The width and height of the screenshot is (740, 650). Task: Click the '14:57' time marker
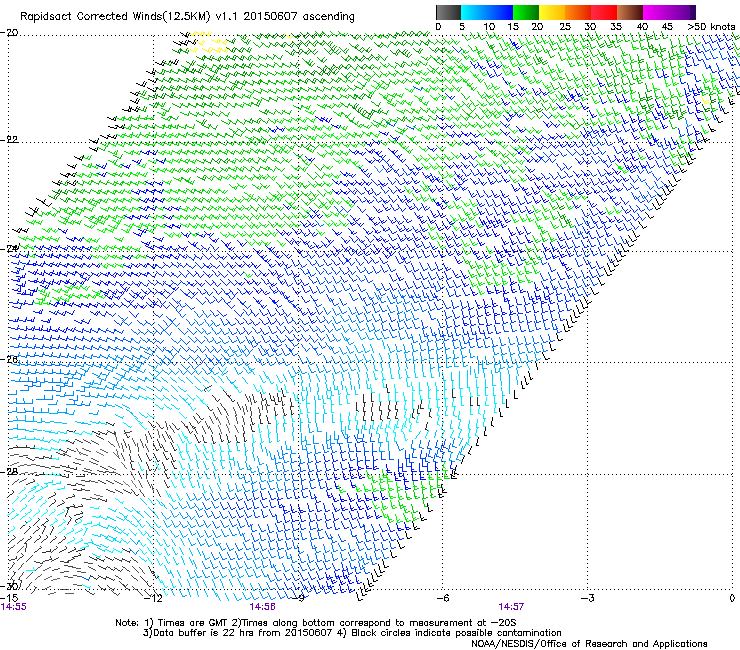511,607
